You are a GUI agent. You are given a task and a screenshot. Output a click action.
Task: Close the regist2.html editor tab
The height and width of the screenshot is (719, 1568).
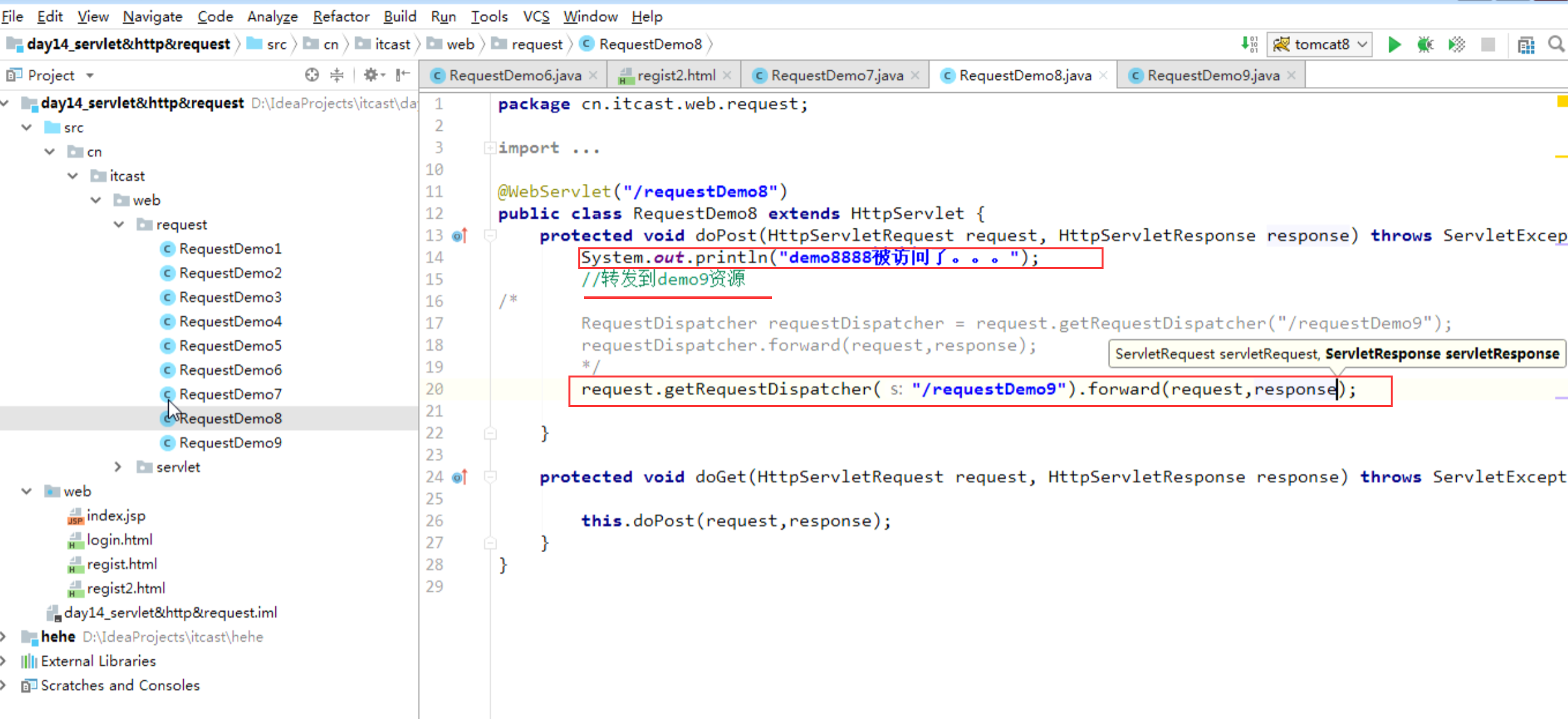pyautogui.click(x=727, y=76)
